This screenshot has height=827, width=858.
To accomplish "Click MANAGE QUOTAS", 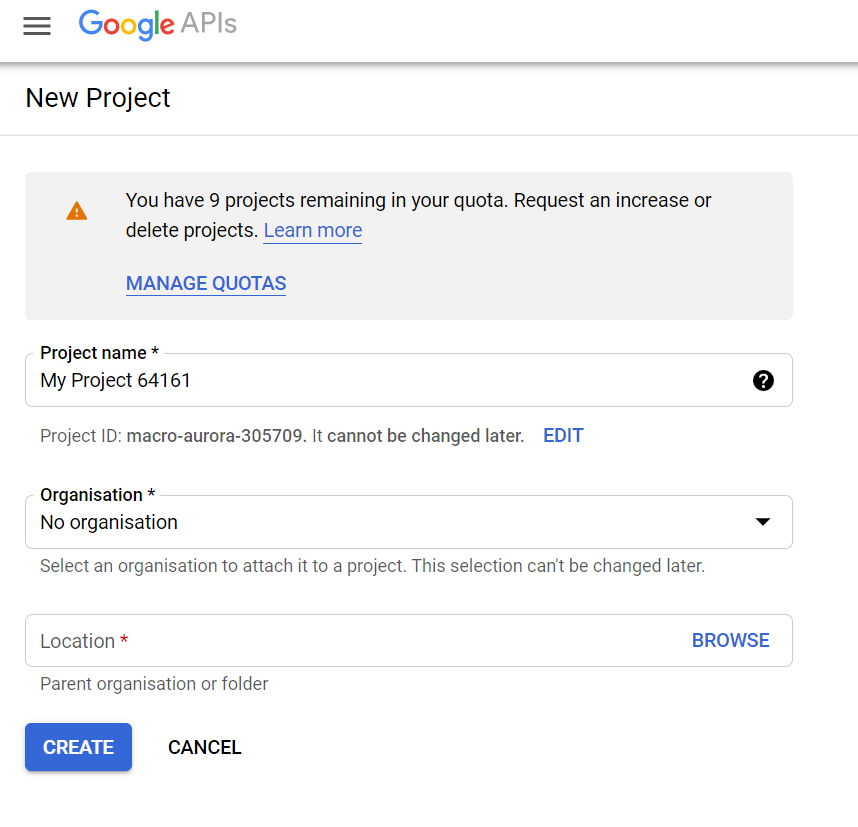I will [205, 283].
